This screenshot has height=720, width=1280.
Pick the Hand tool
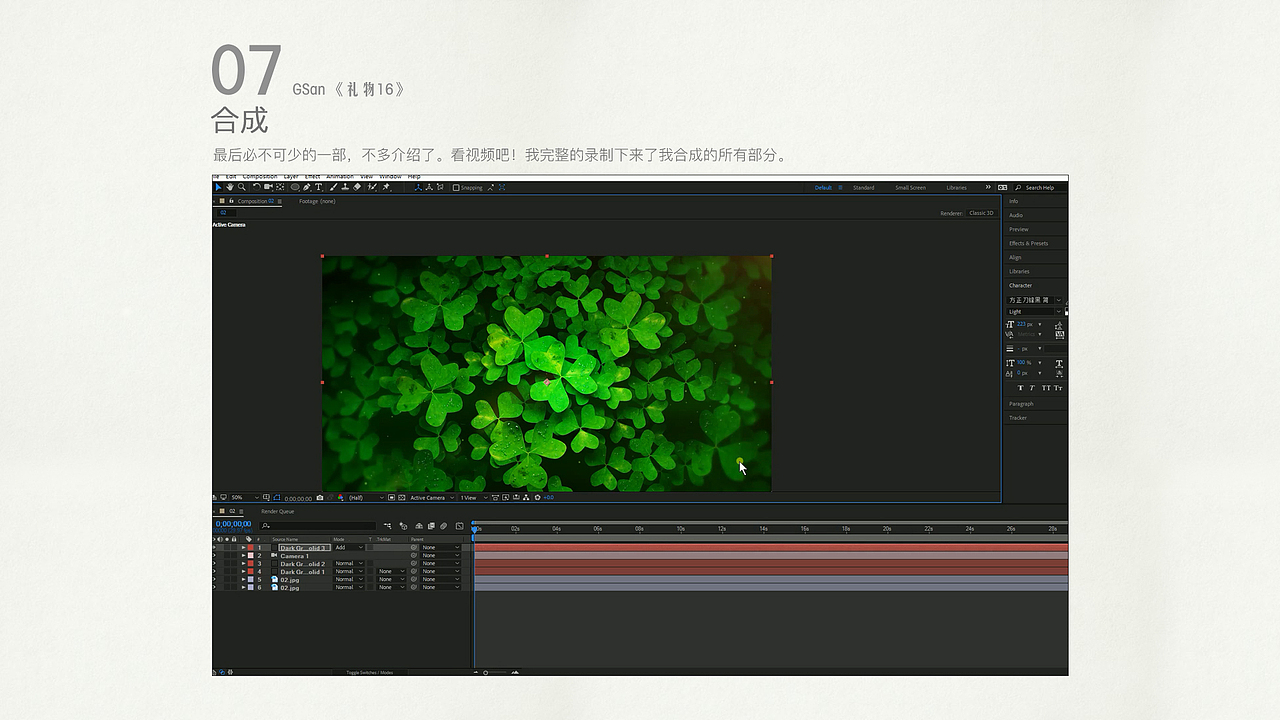coord(229,187)
